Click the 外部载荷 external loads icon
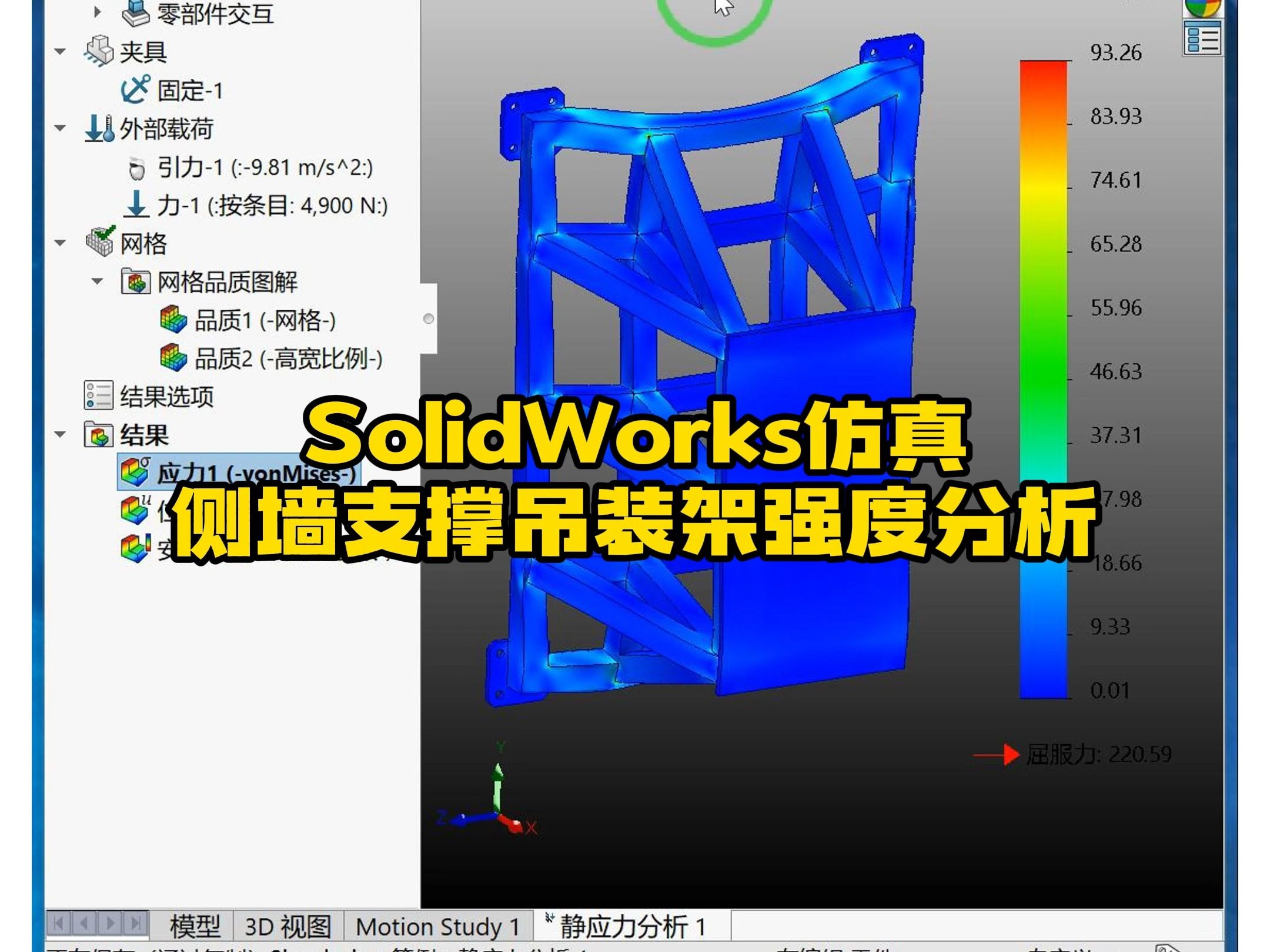This screenshot has width=1270, height=952. coord(99,129)
